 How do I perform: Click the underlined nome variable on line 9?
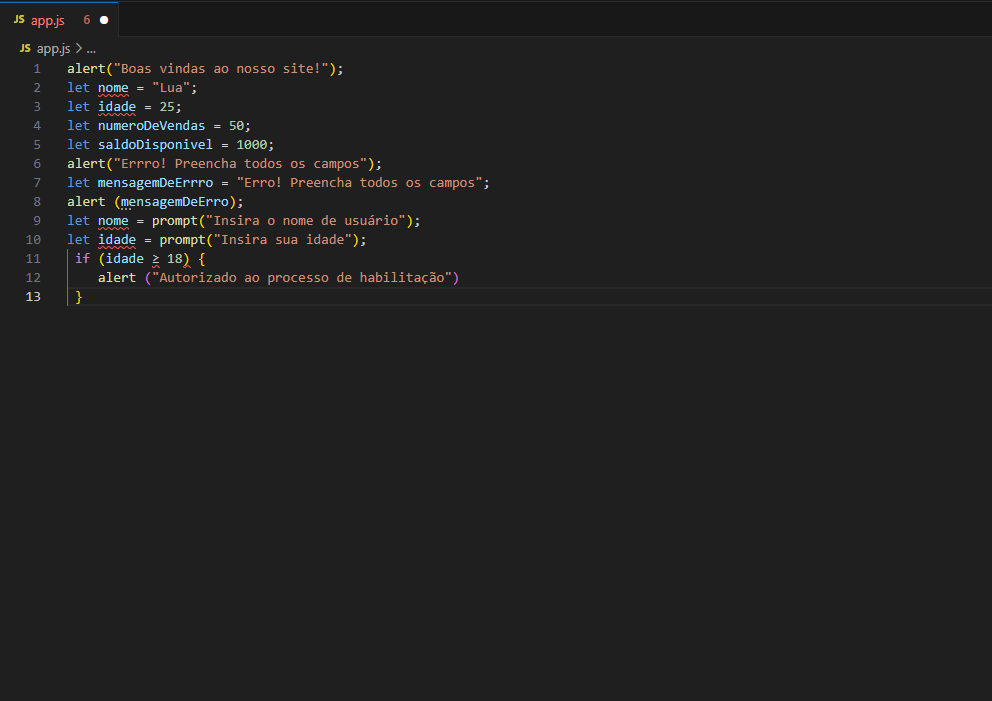pyautogui.click(x=113, y=220)
